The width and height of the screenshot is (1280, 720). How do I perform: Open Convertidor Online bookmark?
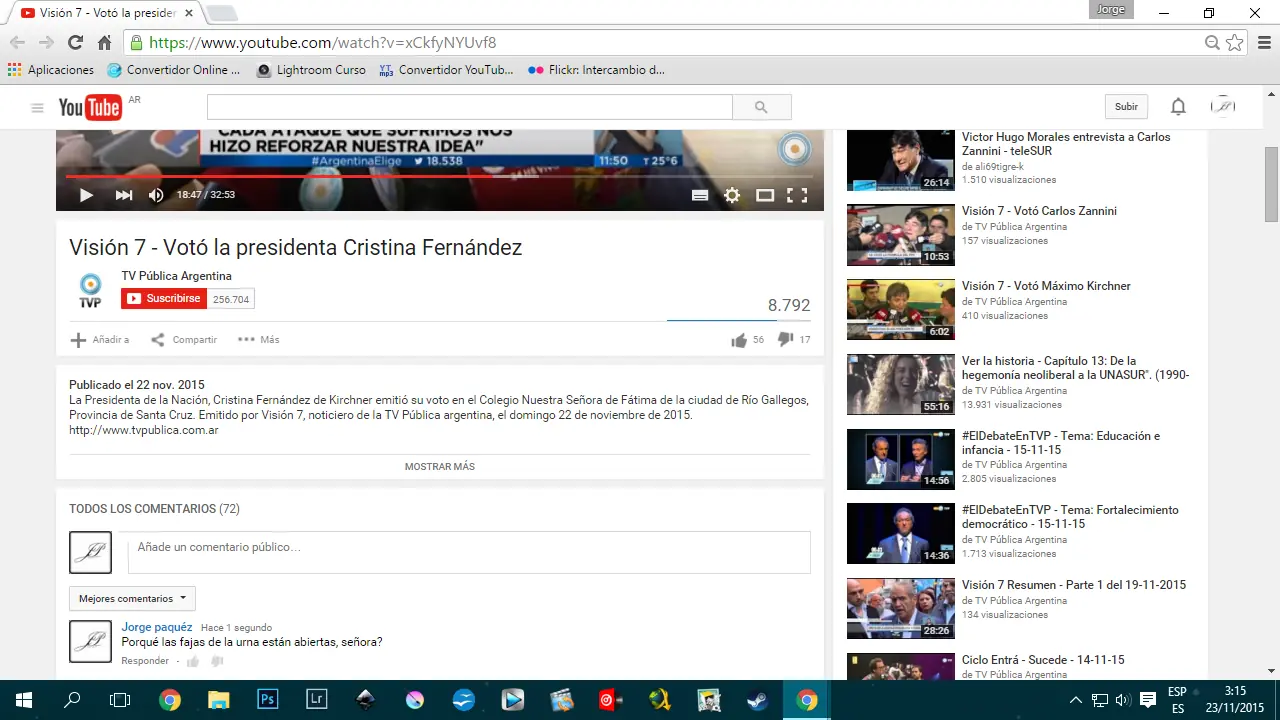(x=174, y=70)
